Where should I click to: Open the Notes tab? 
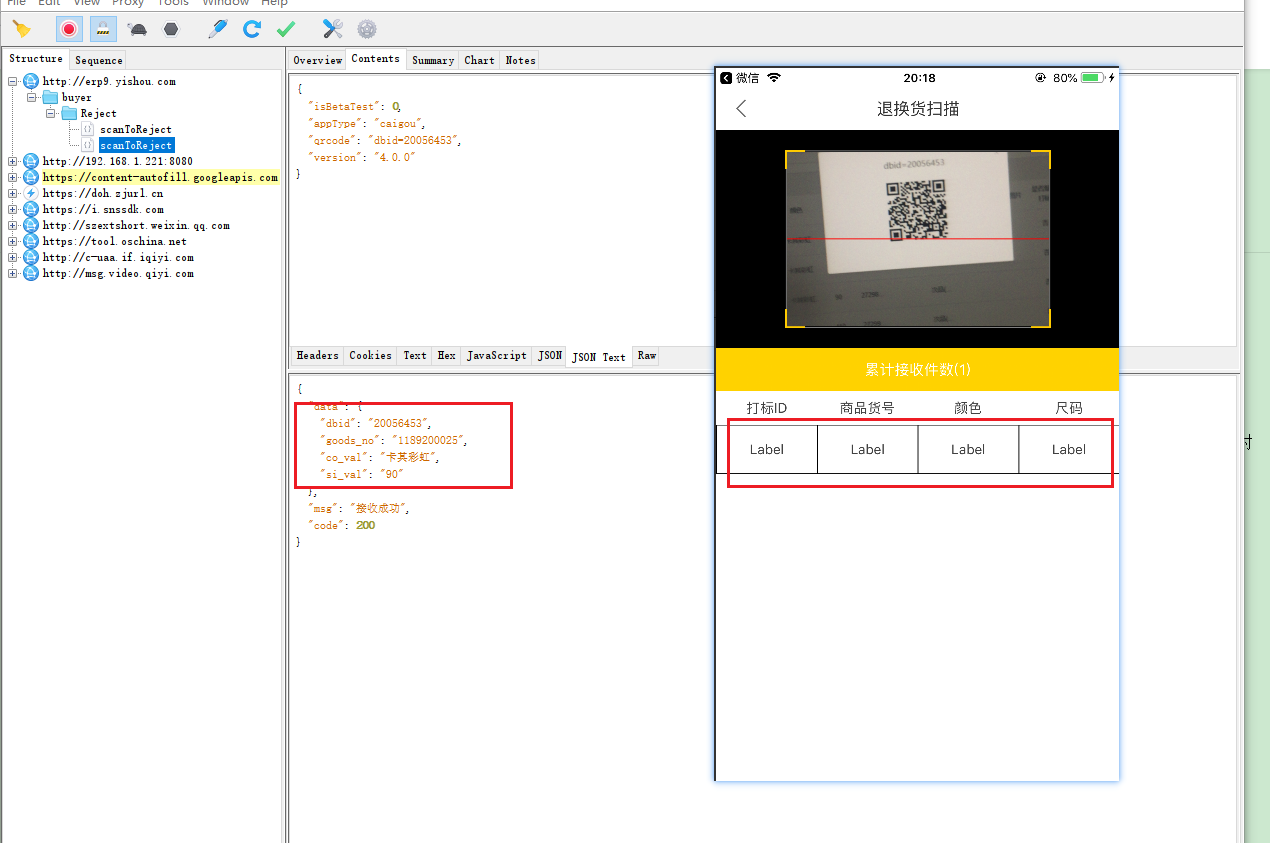(520, 60)
